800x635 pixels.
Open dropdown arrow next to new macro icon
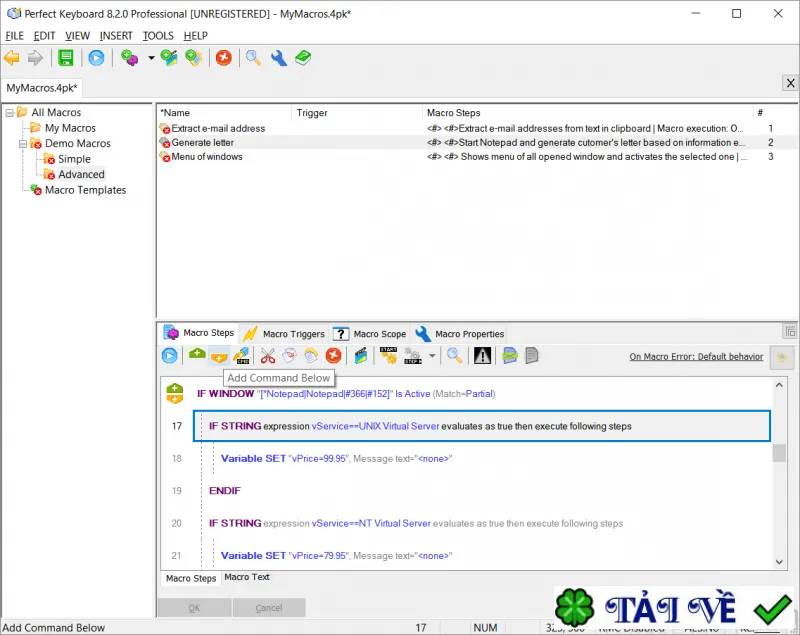tap(151, 58)
